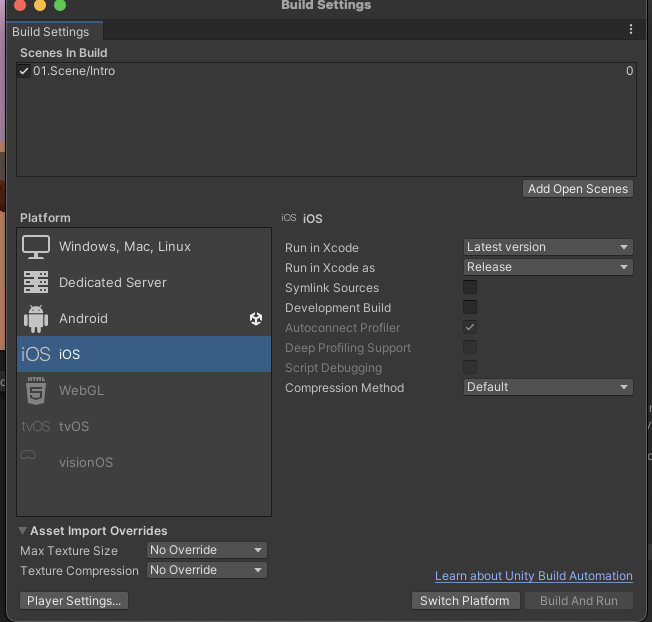652x622 pixels.
Task: Click the Development Build label
Action: tap(338, 308)
